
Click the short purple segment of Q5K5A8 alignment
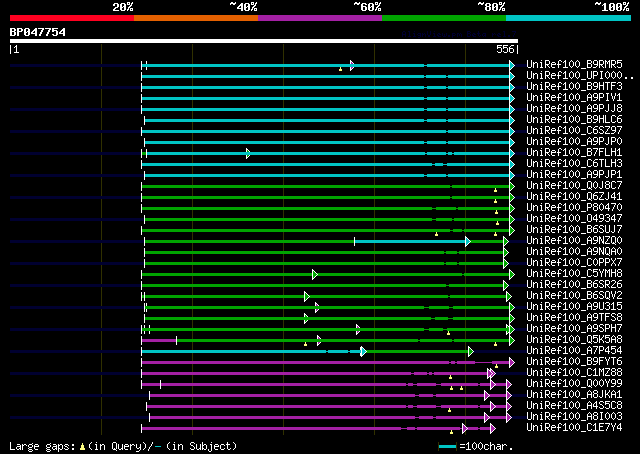click(159, 340)
